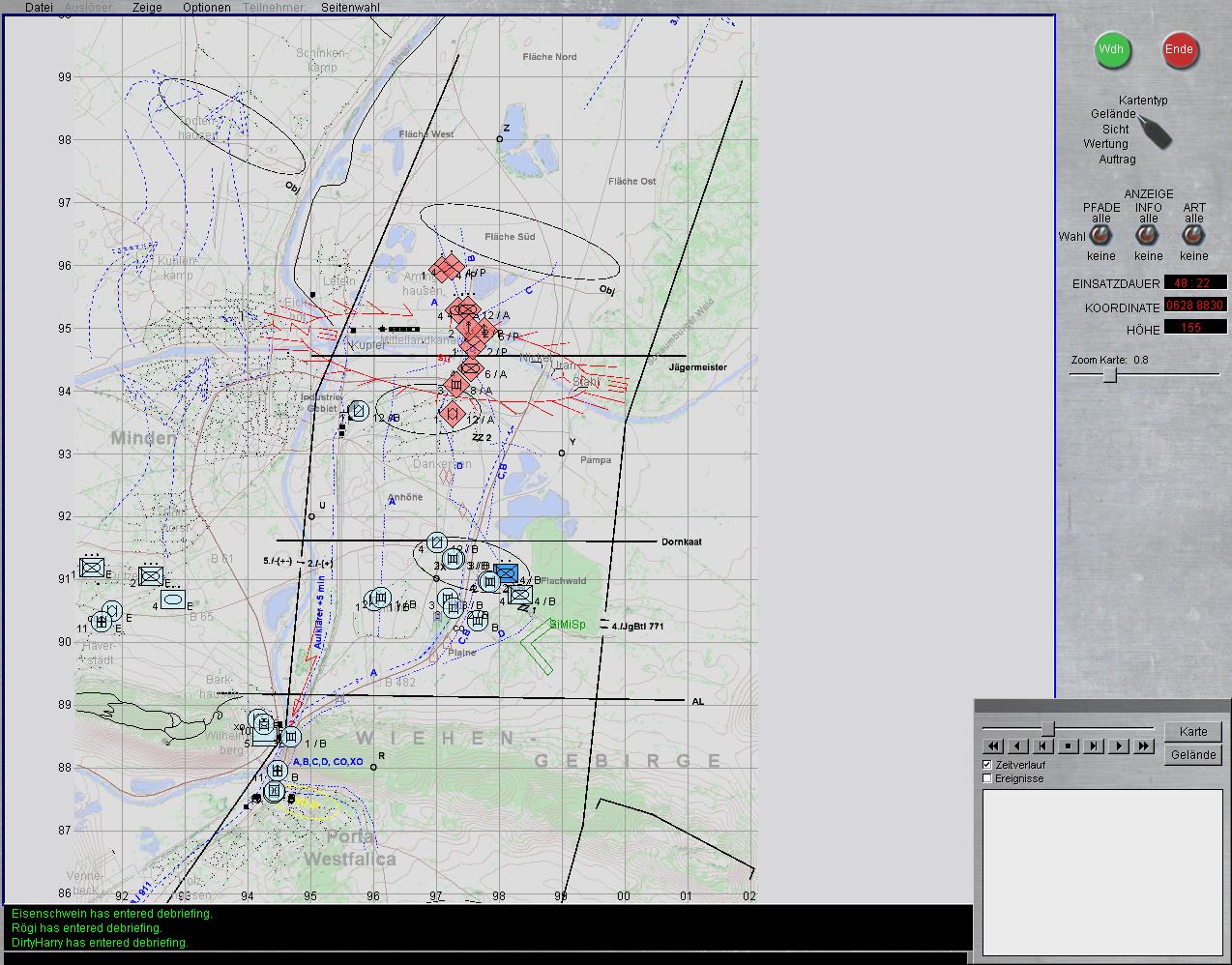Expand the Zeige menu
This screenshot has width=1232, height=965.
coord(147,7)
